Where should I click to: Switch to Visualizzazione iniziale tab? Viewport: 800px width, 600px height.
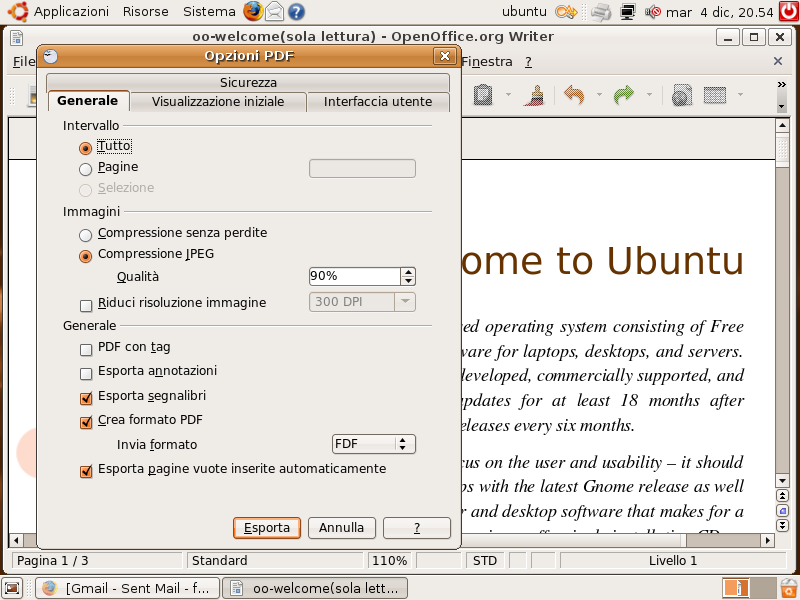218,102
